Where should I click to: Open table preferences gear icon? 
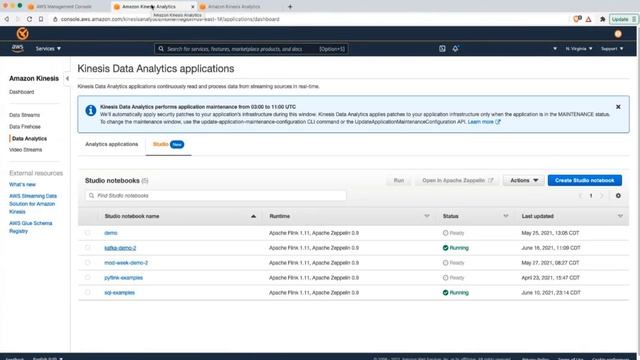pyautogui.click(x=618, y=196)
